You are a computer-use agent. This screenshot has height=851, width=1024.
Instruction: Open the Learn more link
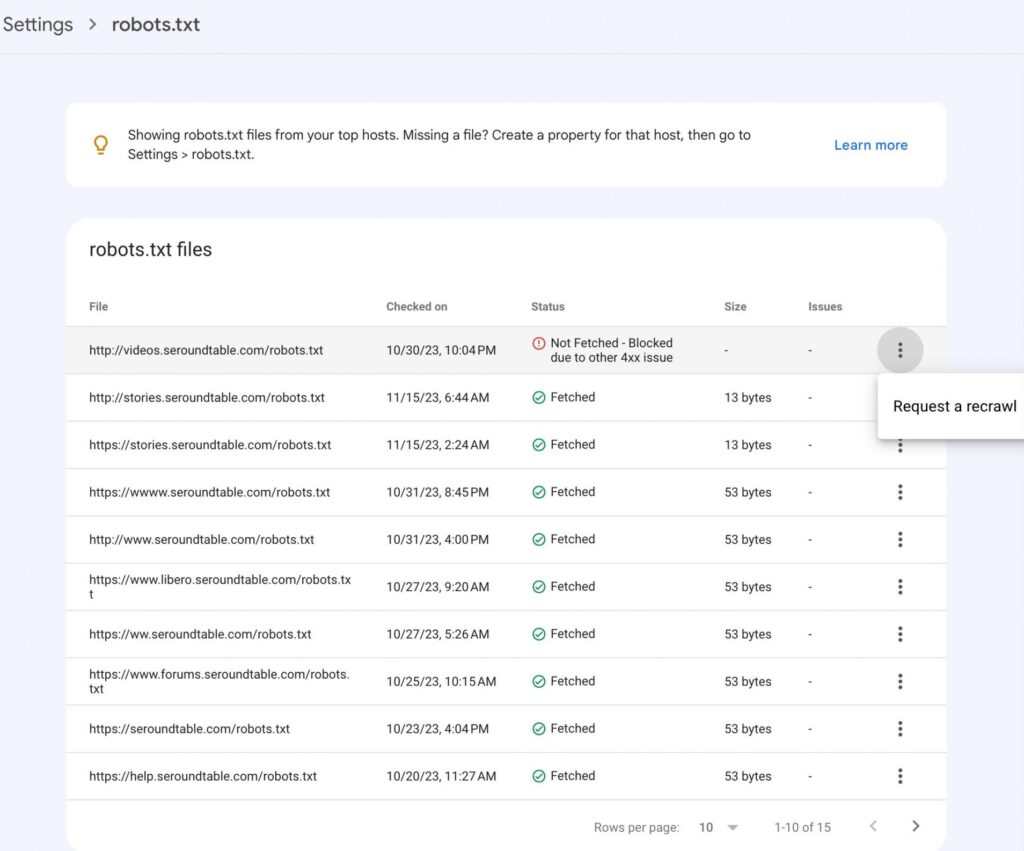(871, 145)
